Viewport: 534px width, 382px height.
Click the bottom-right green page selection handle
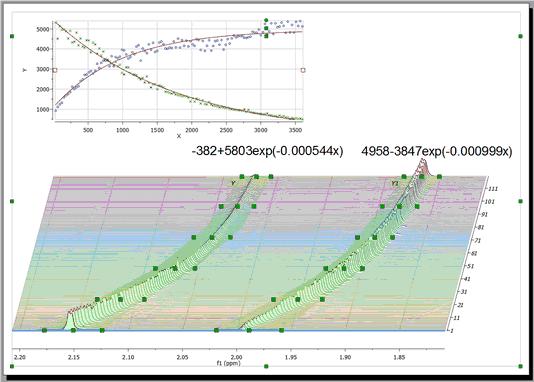click(x=520, y=366)
